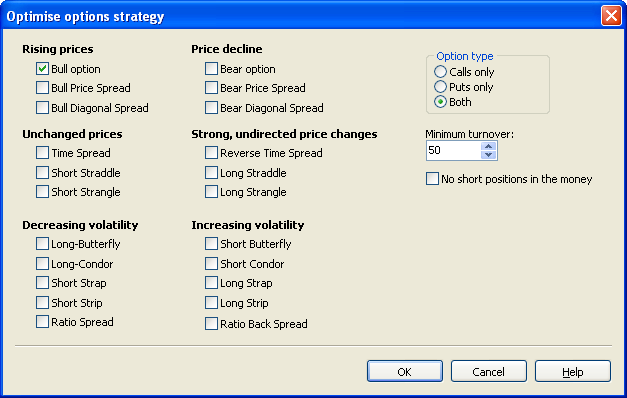This screenshot has width=627, height=398.
Task: Select the Calls only radio button
Action: pyautogui.click(x=440, y=72)
